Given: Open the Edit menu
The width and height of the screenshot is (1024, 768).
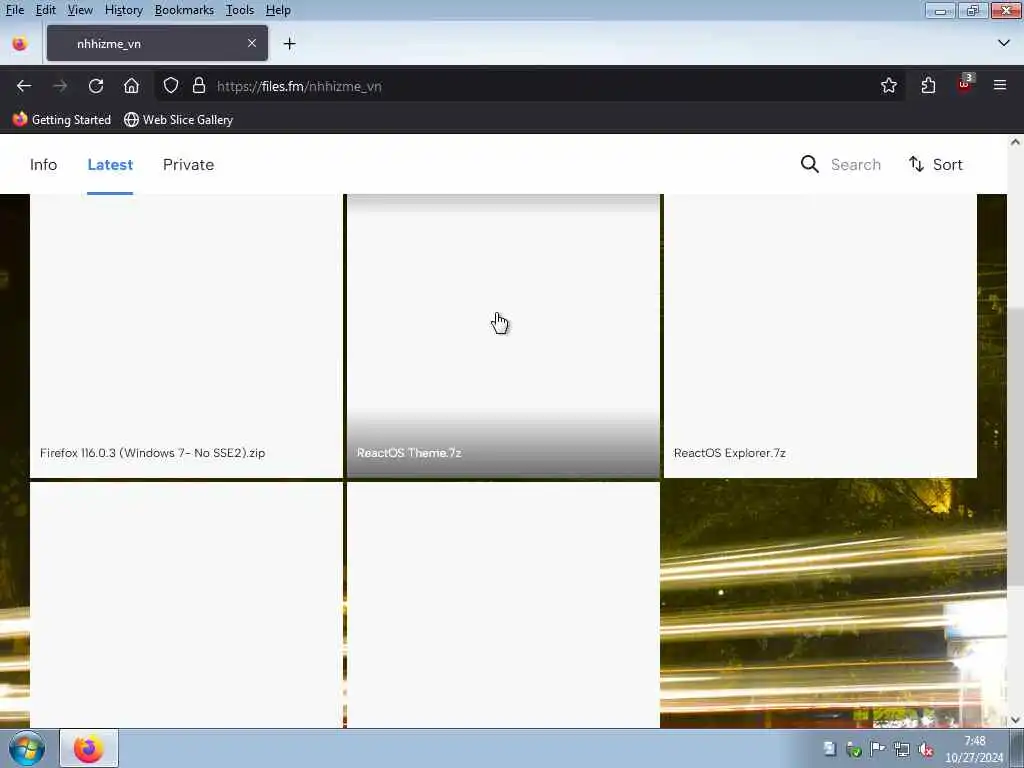Looking at the screenshot, I should [x=45, y=10].
